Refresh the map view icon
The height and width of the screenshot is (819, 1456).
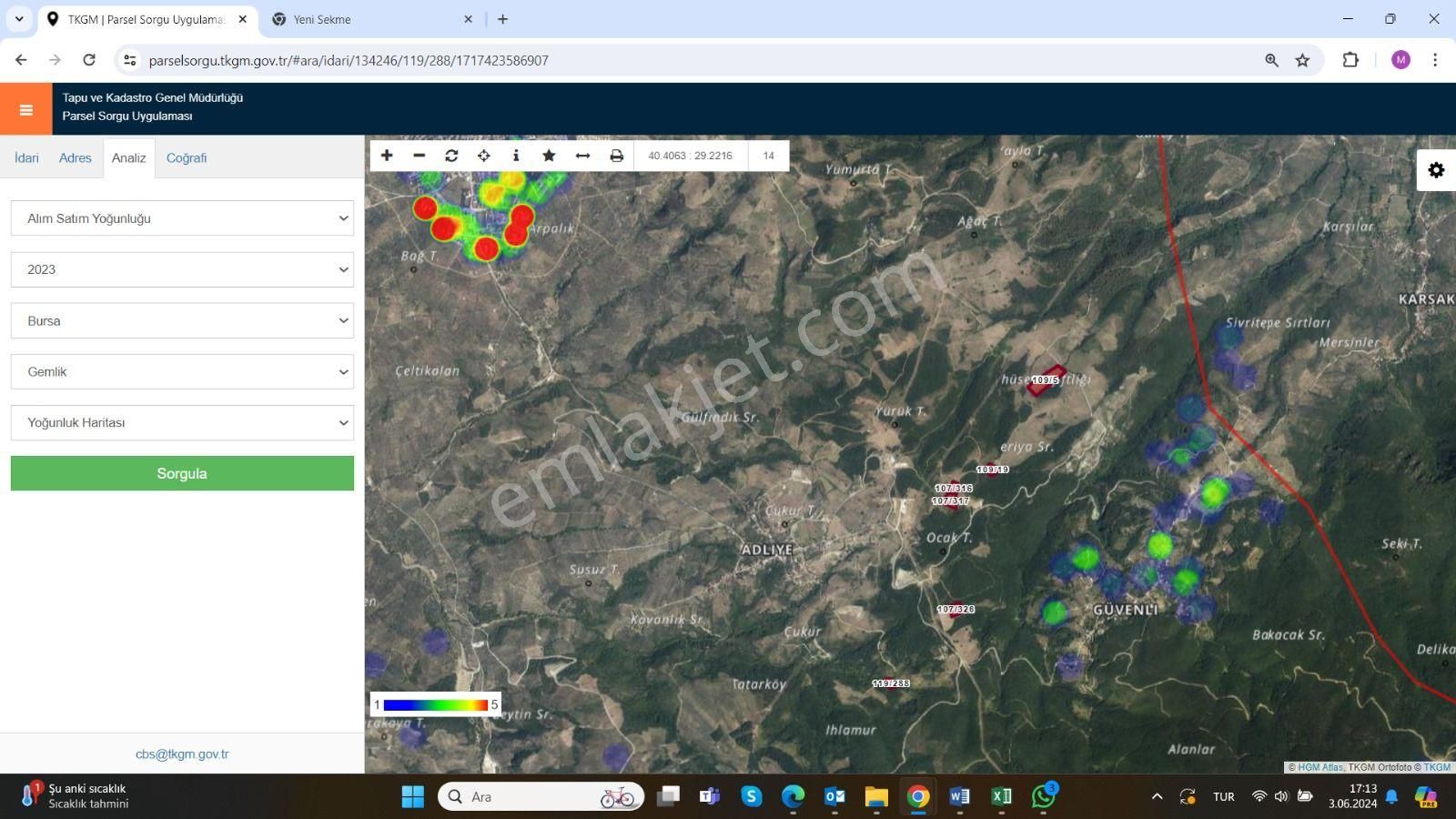click(x=451, y=156)
